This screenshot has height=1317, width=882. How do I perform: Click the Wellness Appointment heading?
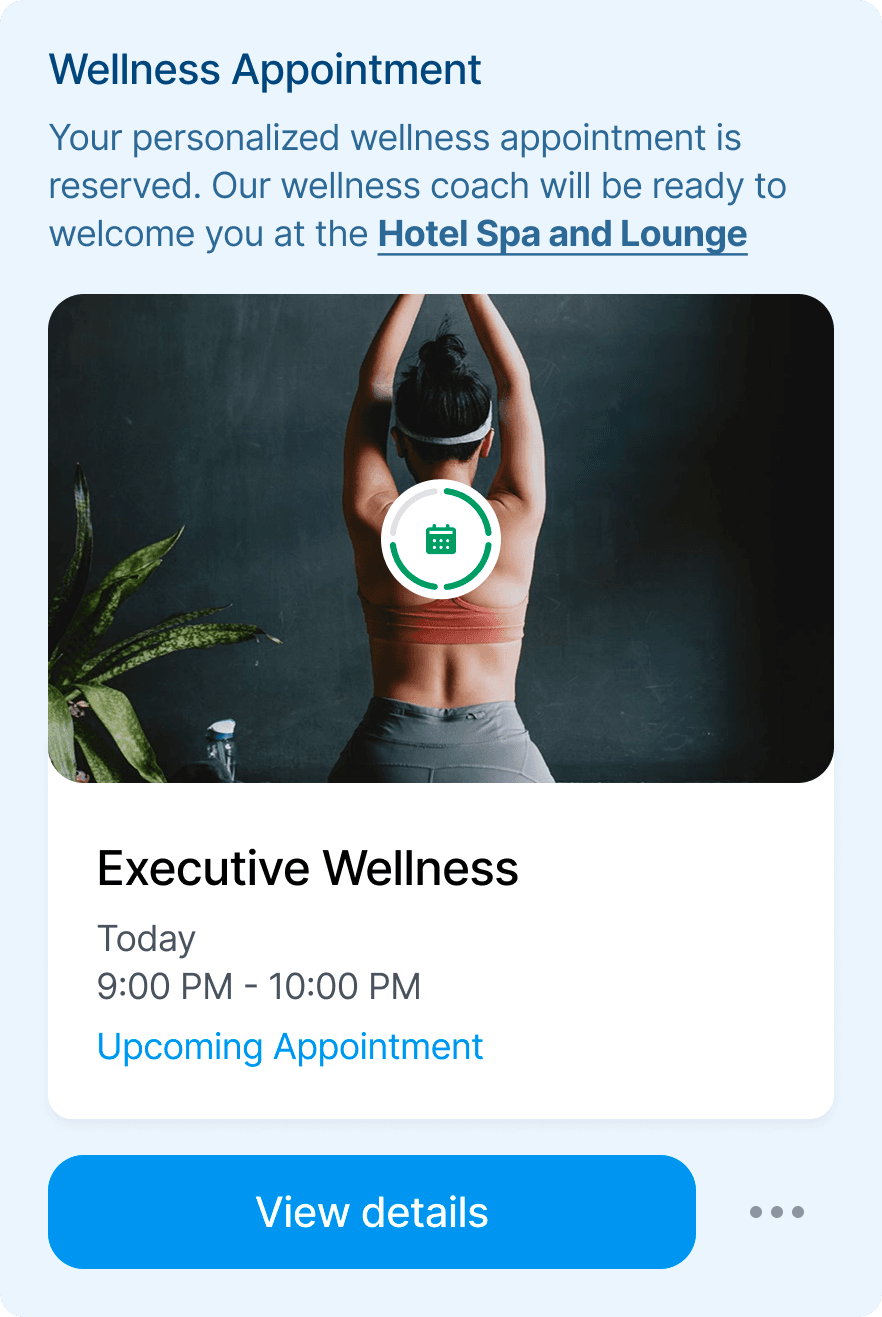tap(265, 70)
